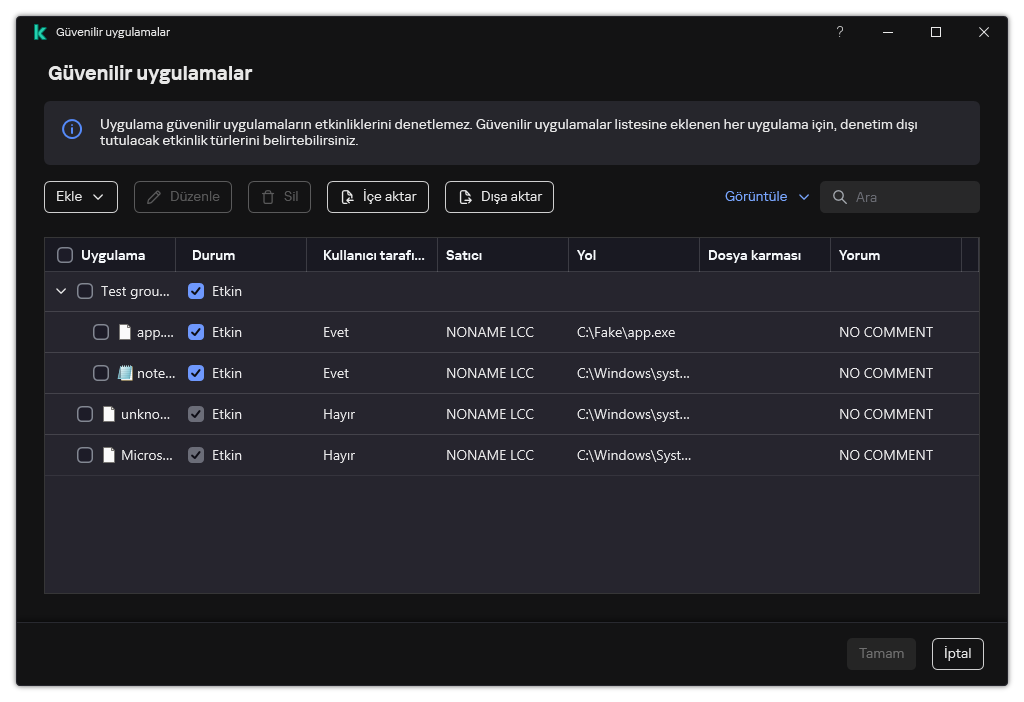Toggle Etkin status checkbox for Test group
The height and width of the screenshot is (702, 1024).
coord(196,291)
